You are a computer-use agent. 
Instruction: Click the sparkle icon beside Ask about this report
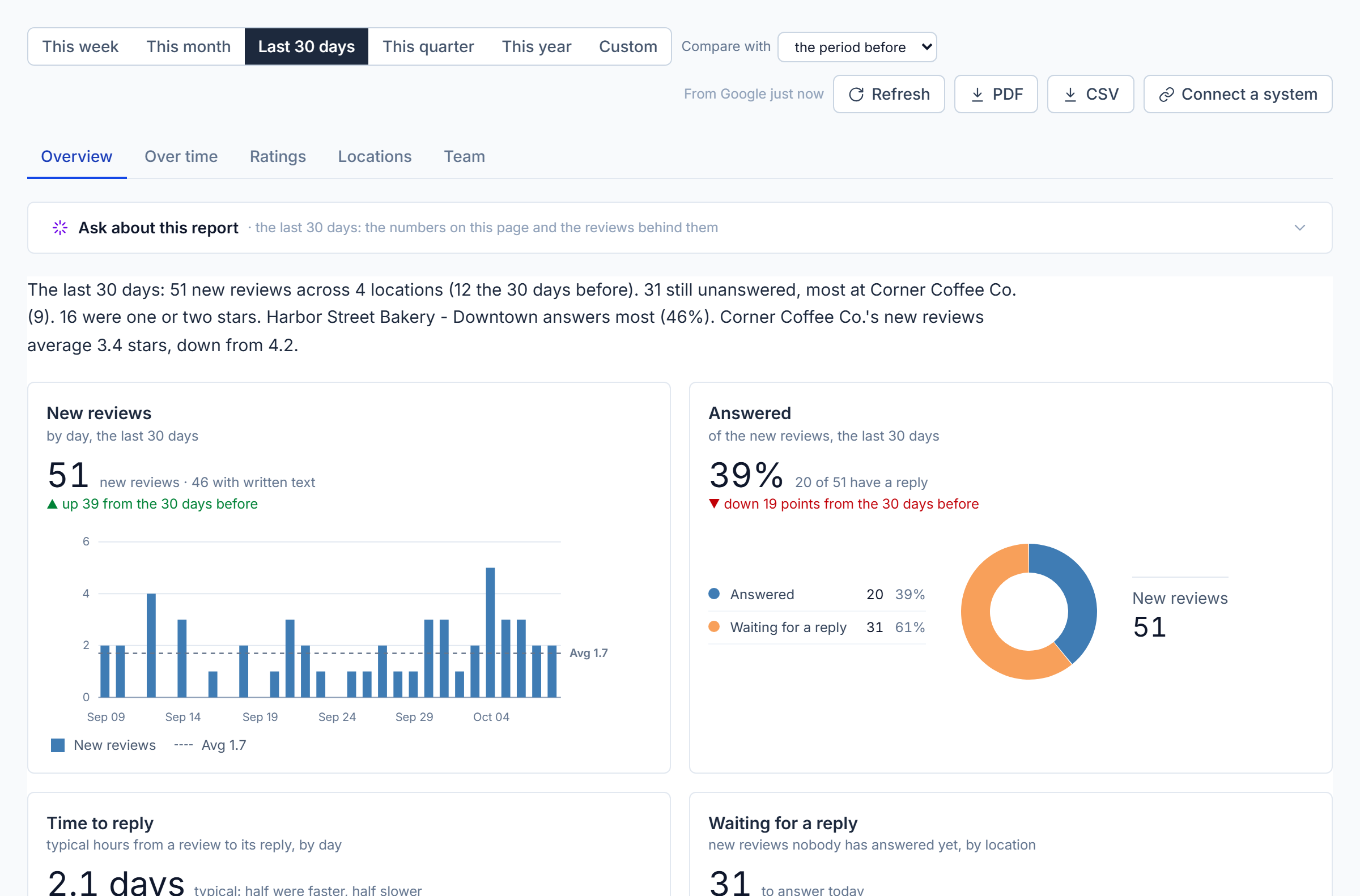60,228
